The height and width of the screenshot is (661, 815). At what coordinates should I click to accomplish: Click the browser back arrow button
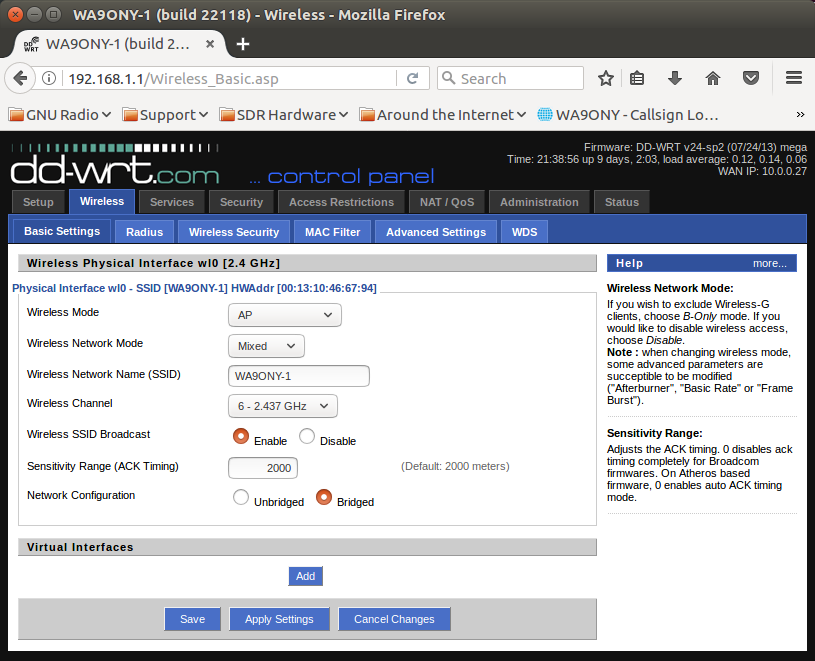click(x=20, y=78)
